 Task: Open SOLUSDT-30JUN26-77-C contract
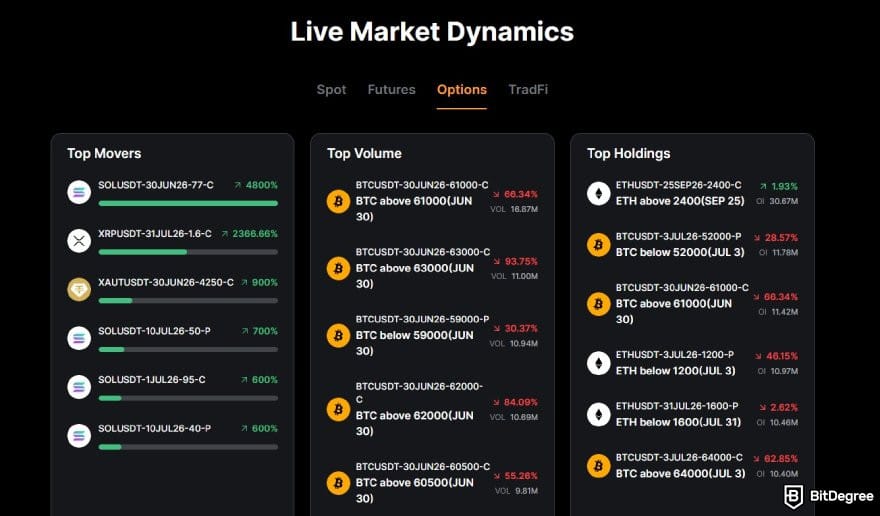pos(156,185)
